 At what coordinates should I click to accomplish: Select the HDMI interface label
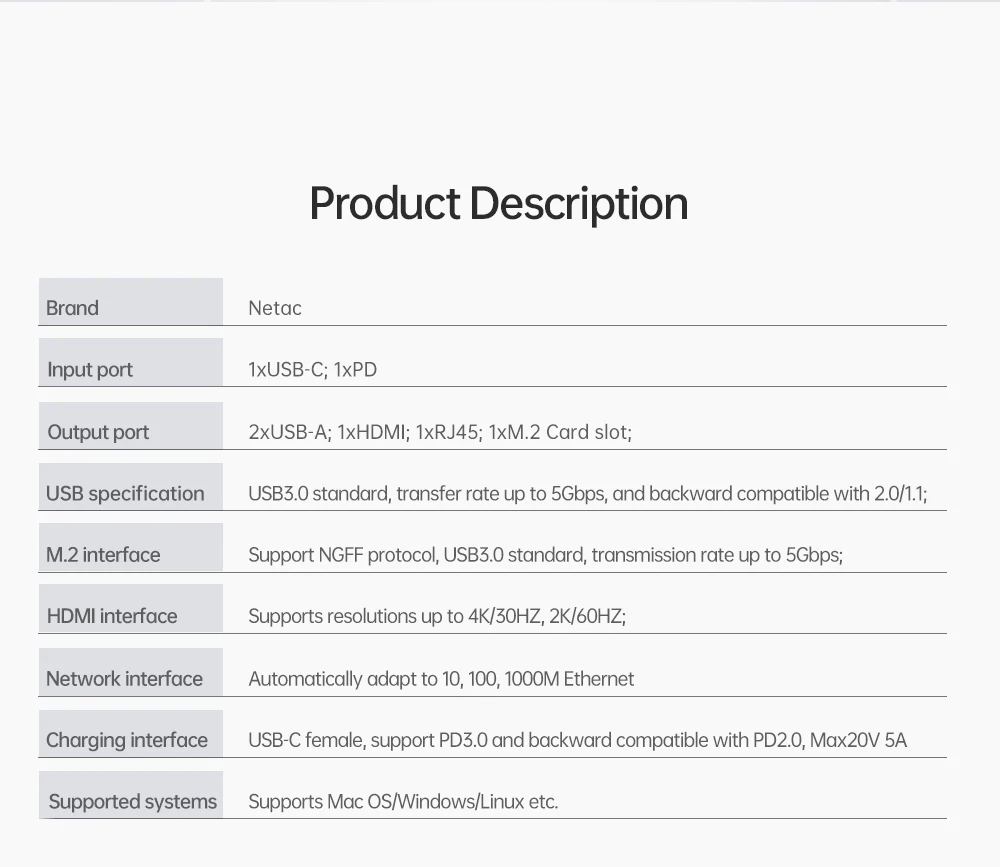112,616
